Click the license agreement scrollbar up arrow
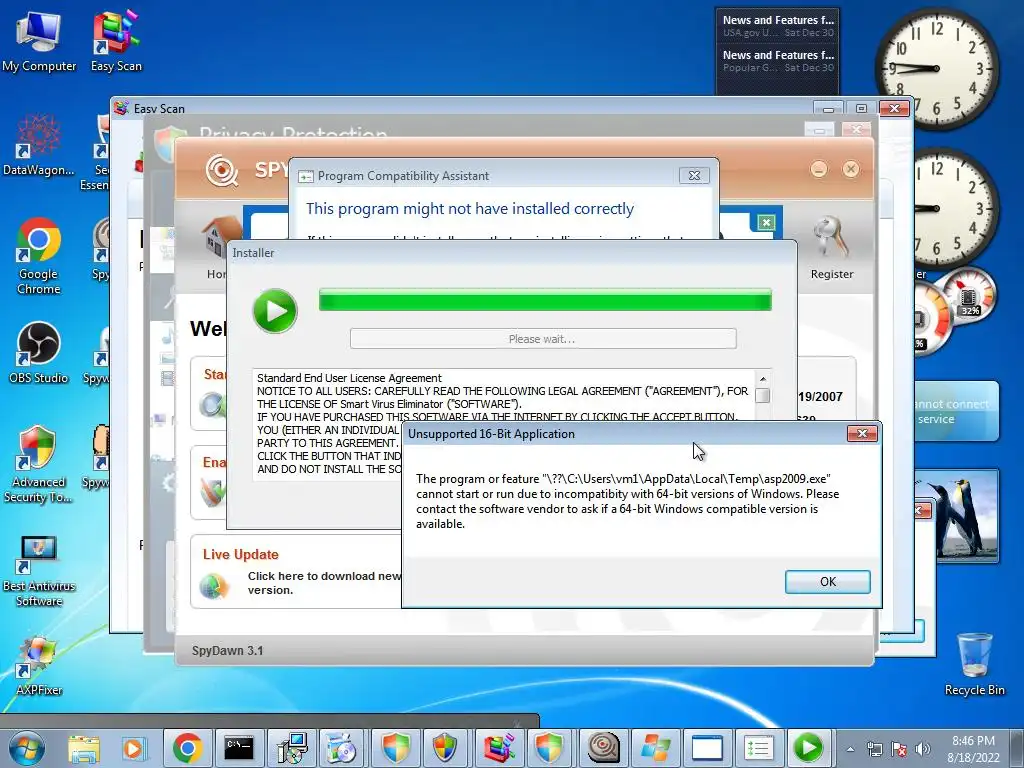This screenshot has width=1024, height=768. tap(762, 379)
